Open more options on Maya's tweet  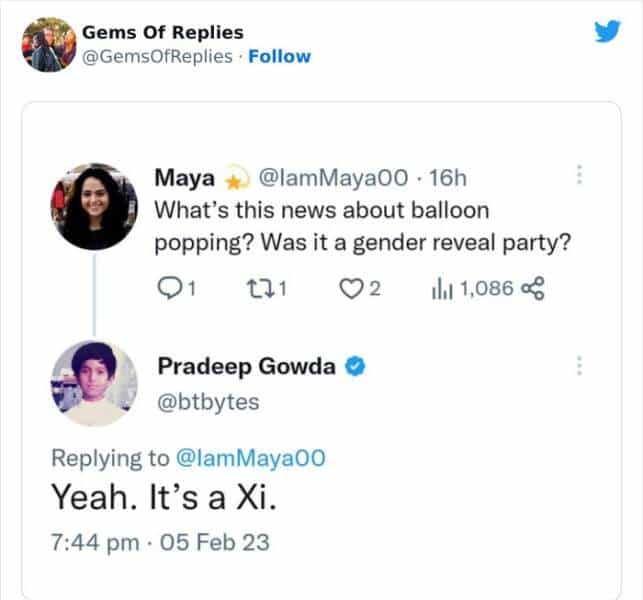click(578, 176)
